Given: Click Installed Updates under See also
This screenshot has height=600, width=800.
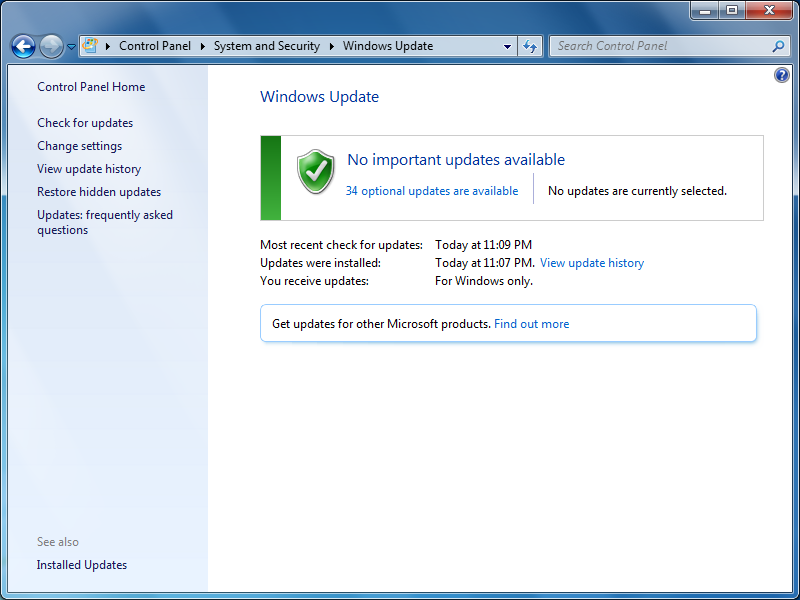Looking at the screenshot, I should tap(82, 565).
